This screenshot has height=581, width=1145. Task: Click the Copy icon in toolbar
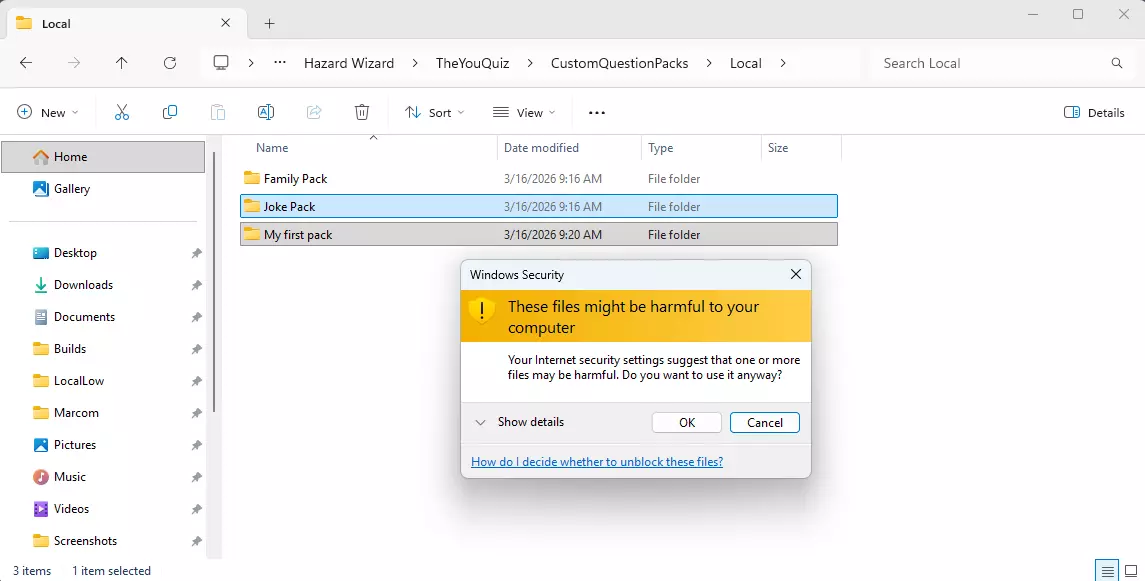170,113
